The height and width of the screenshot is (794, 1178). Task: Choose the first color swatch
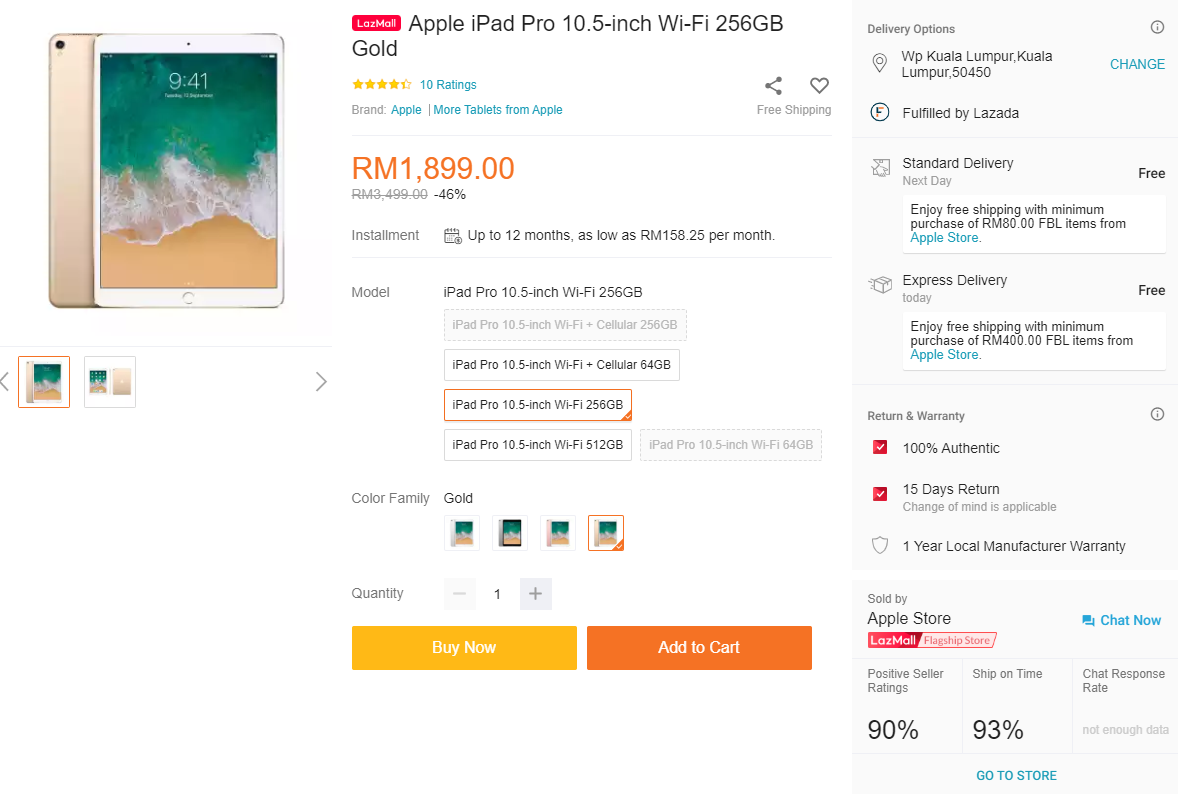tap(462, 533)
